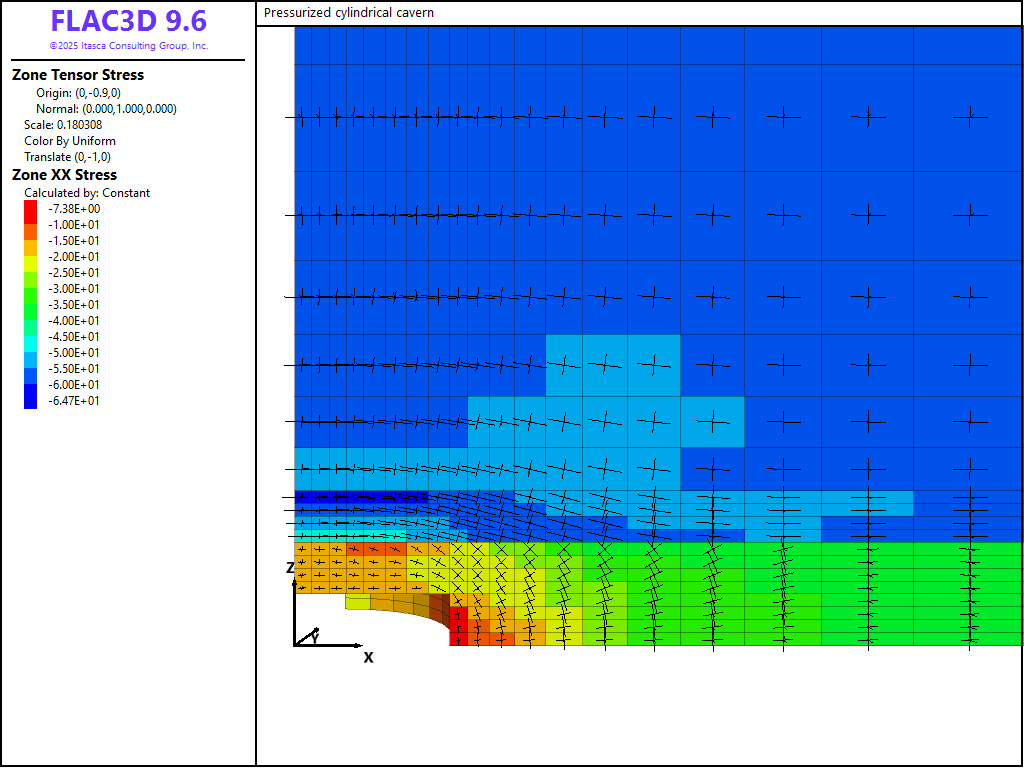Image resolution: width=1024 pixels, height=768 pixels.
Task: Click the 'Calculated by: Constant' legend entry
Action: coord(87,193)
